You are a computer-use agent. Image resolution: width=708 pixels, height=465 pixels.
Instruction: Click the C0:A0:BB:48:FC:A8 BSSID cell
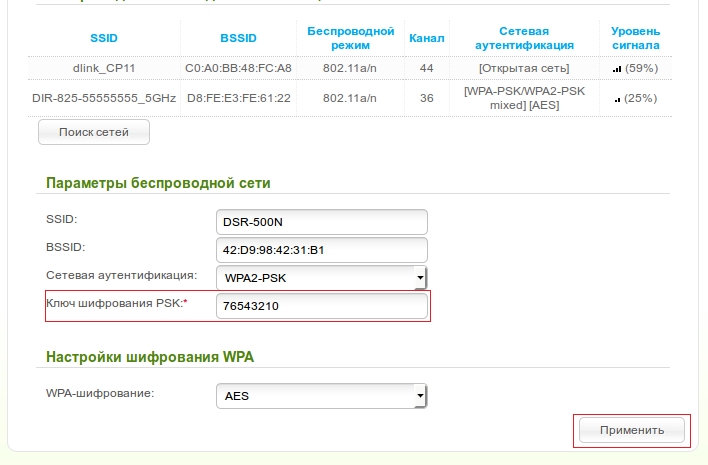tap(238, 68)
